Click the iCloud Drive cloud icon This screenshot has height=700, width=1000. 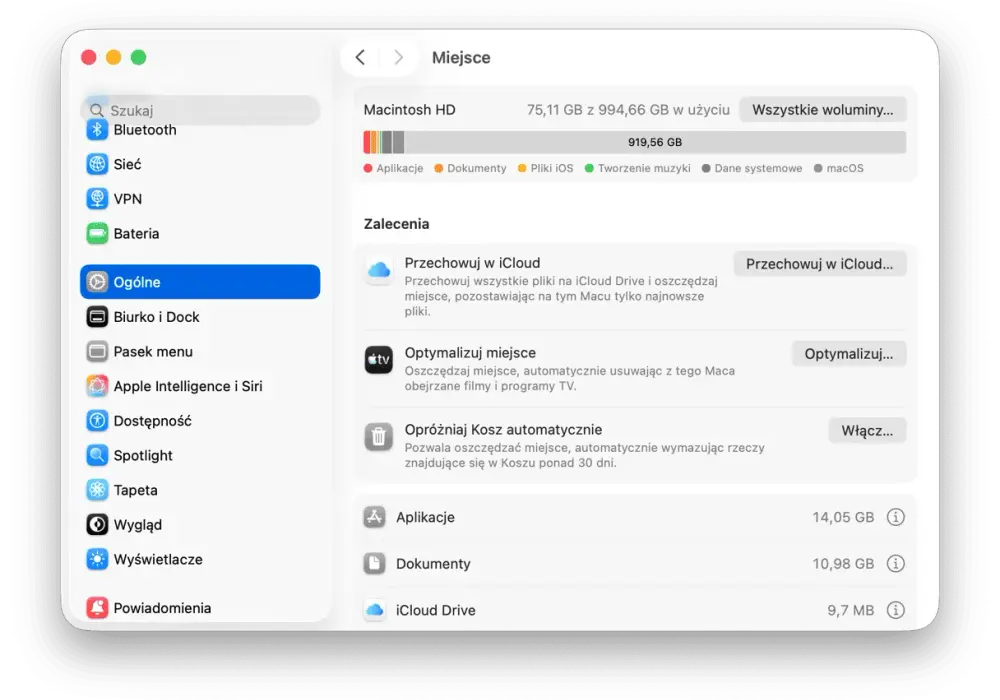click(x=374, y=610)
